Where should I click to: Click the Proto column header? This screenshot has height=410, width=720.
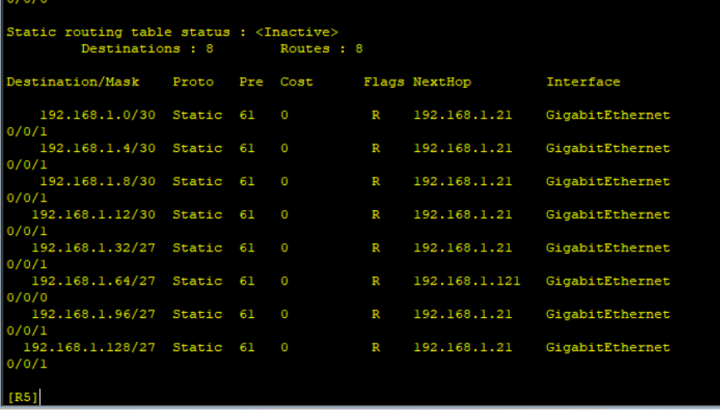pyautogui.click(x=193, y=82)
